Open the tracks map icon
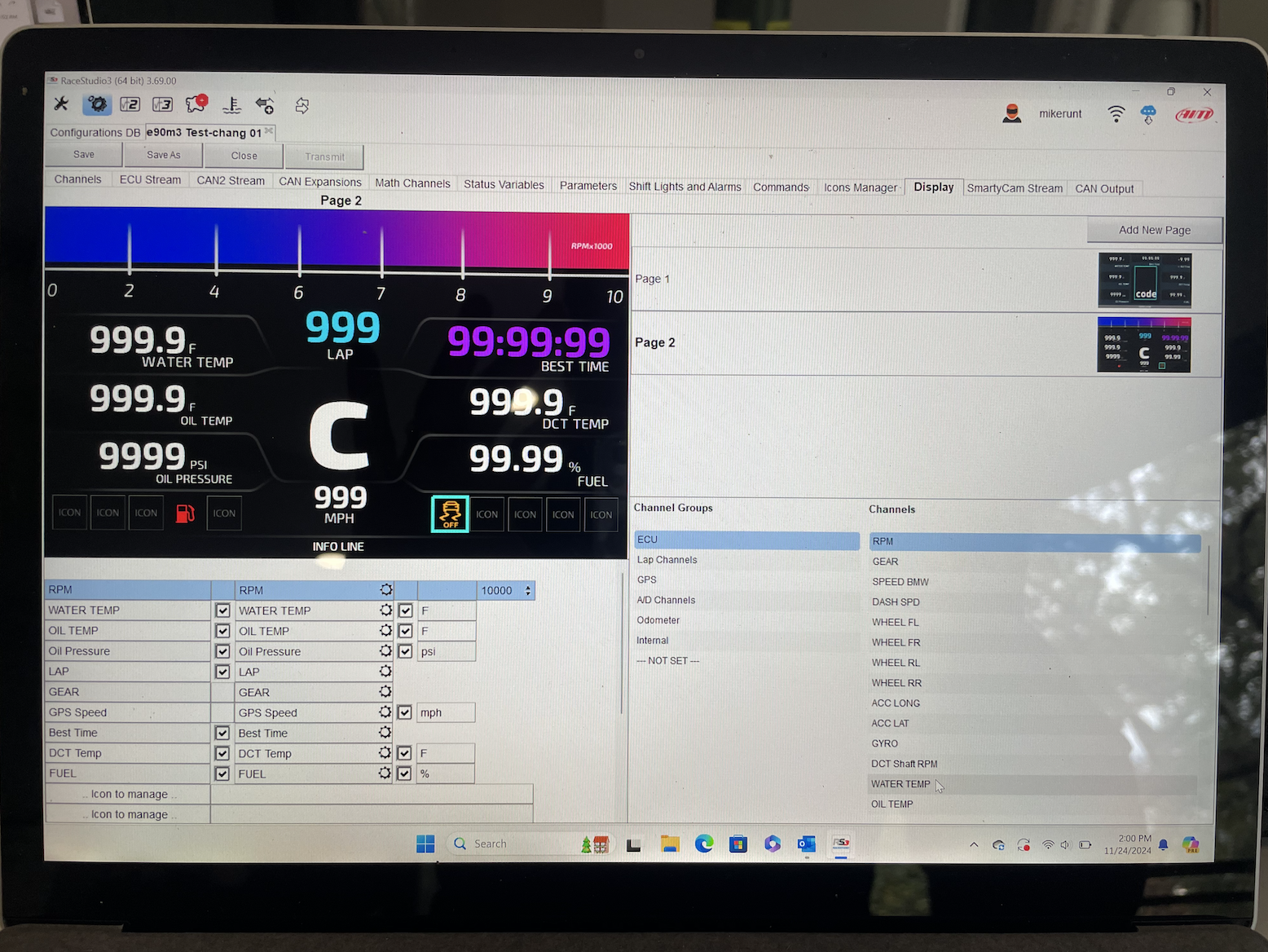 [x=196, y=103]
